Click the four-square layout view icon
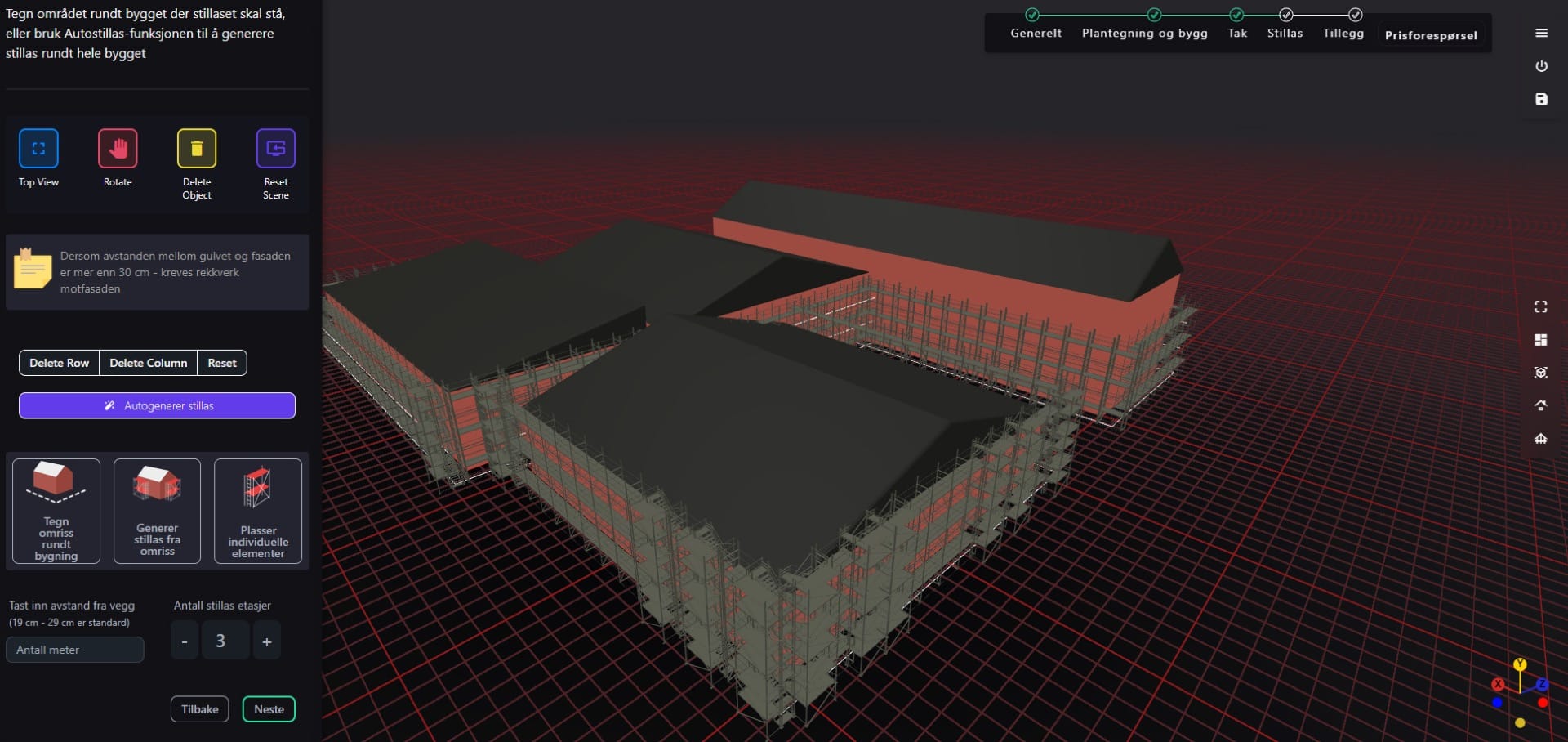This screenshot has height=742, width=1568. click(x=1540, y=340)
